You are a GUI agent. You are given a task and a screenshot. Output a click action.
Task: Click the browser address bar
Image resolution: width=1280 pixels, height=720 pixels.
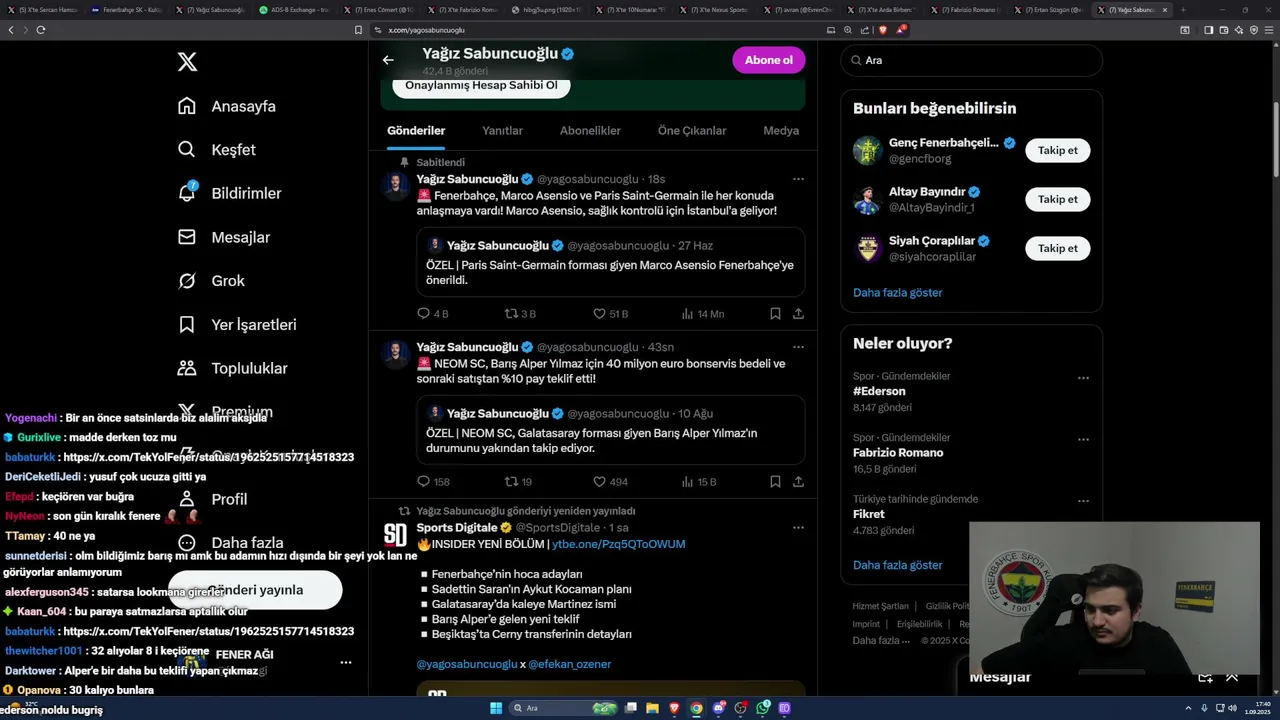pyautogui.click(x=600, y=30)
